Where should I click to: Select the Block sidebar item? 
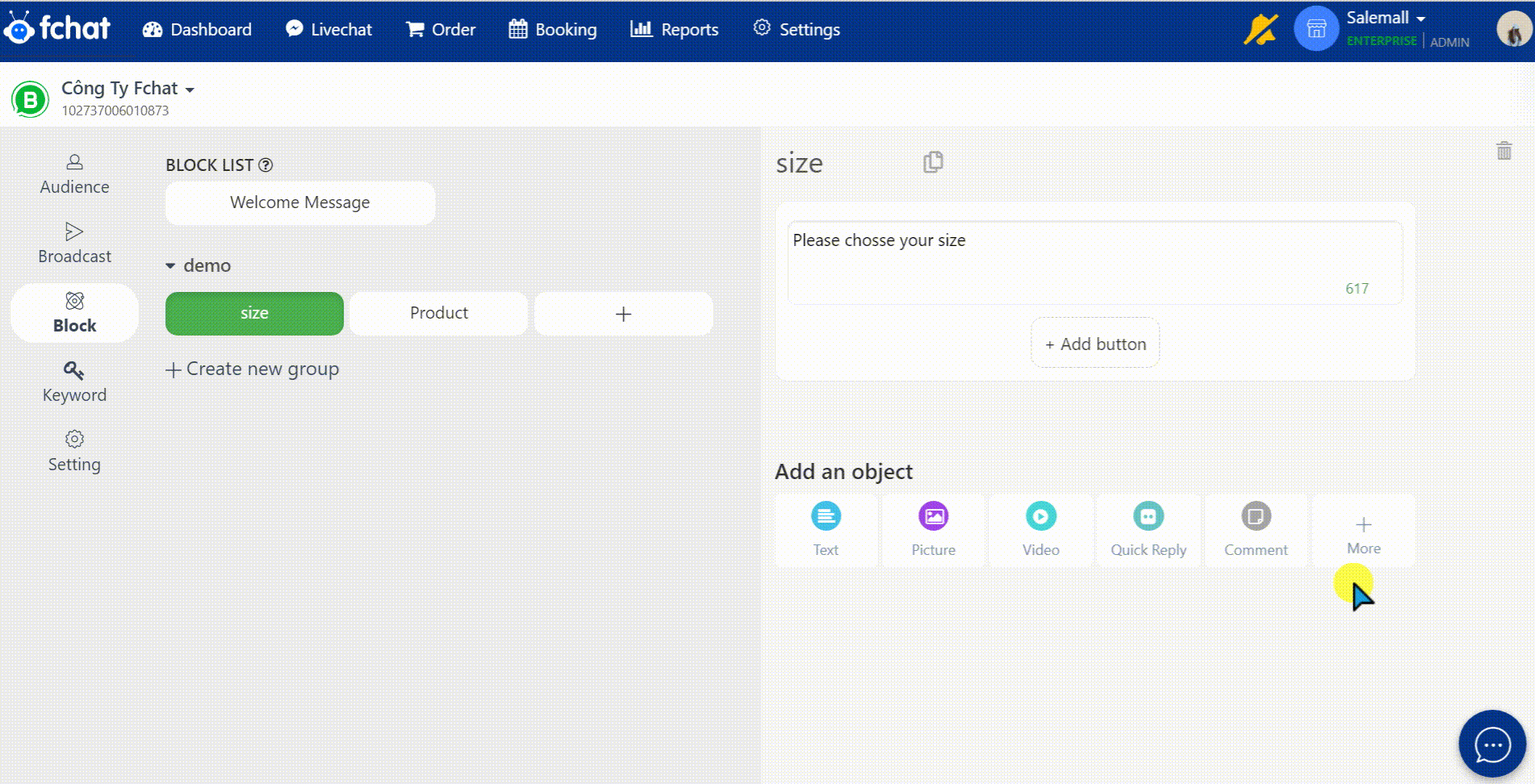click(74, 313)
